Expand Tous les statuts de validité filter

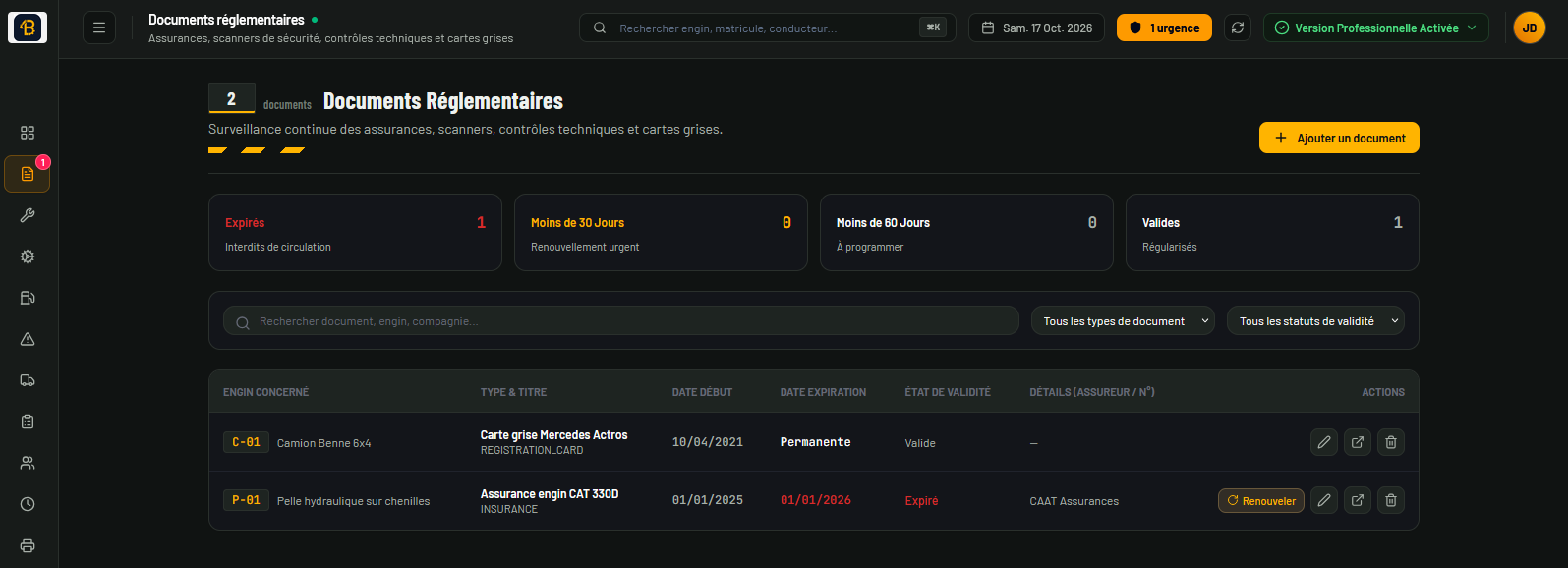tap(1315, 321)
